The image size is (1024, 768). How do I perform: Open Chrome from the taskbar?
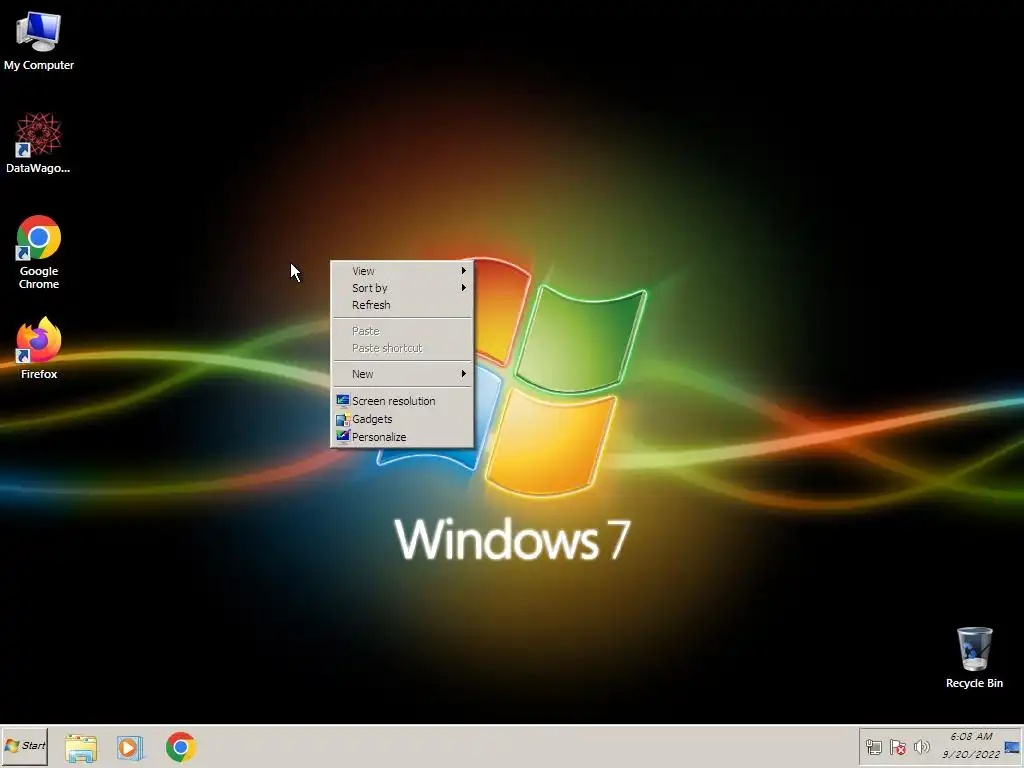click(x=181, y=747)
